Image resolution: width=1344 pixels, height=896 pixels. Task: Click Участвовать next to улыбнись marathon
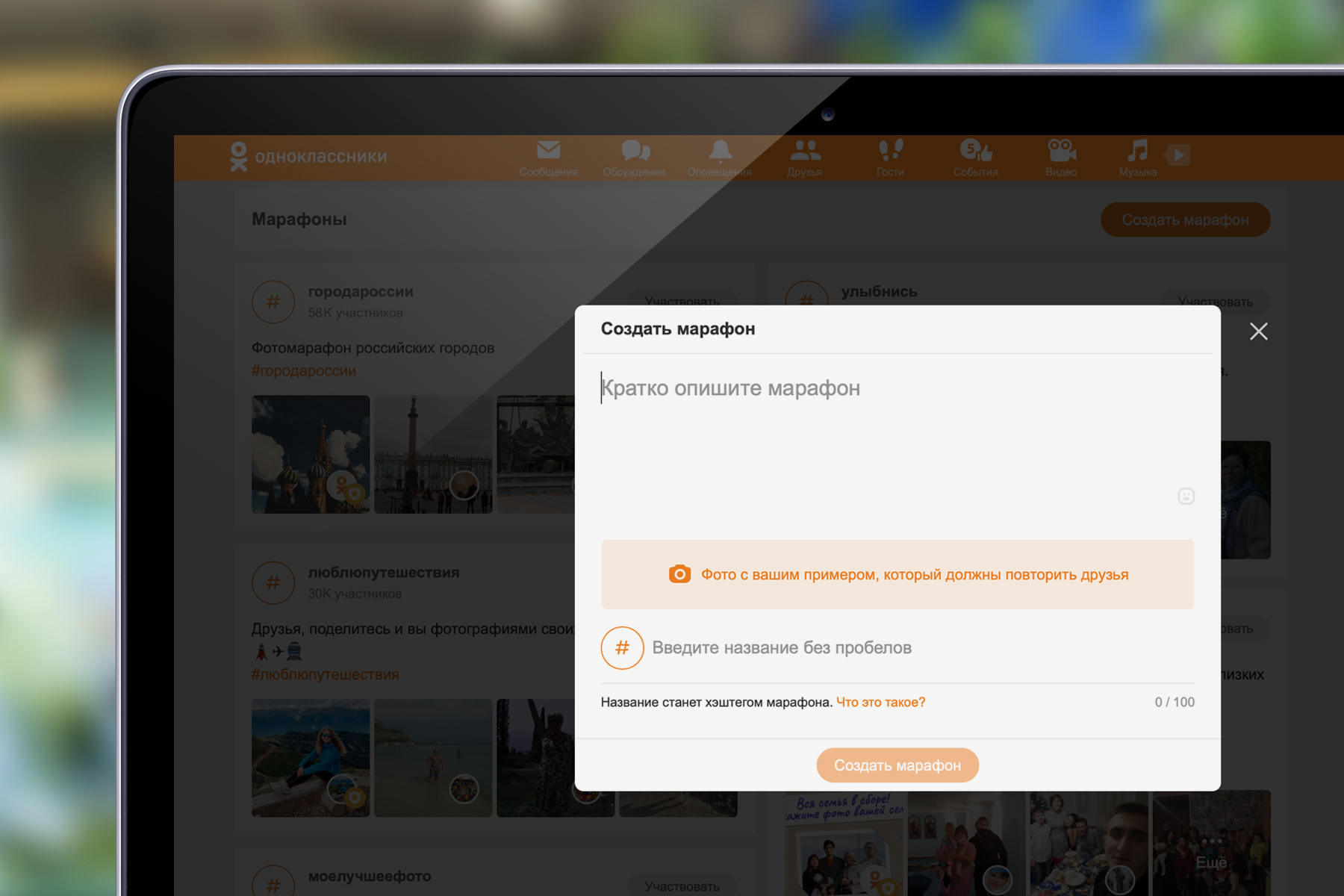pos(1216,302)
